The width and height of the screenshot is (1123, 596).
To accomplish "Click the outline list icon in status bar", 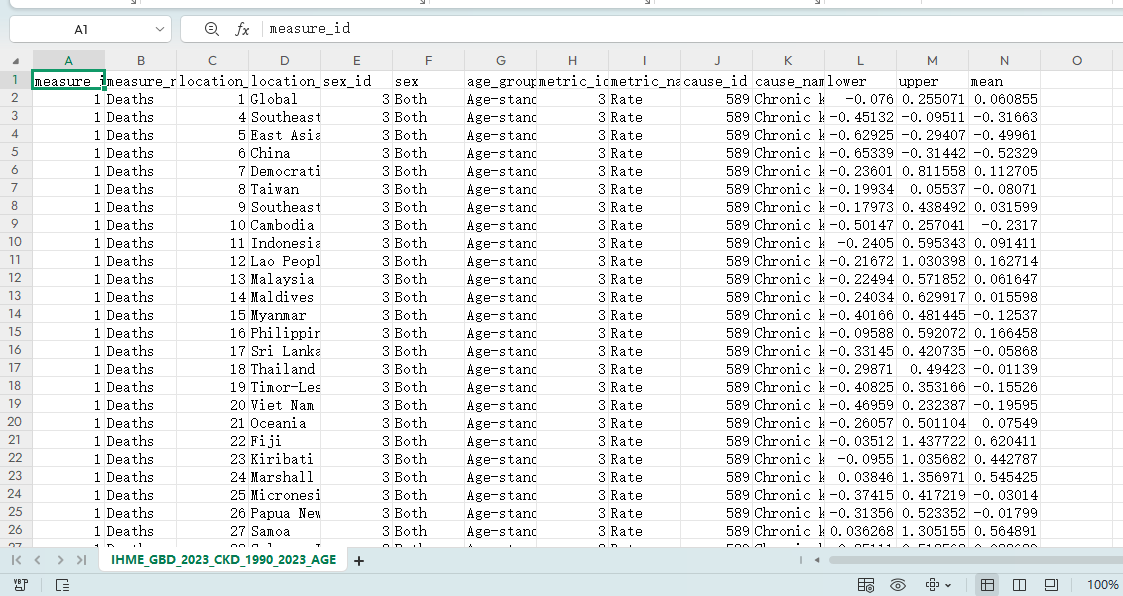I will tap(62, 585).
